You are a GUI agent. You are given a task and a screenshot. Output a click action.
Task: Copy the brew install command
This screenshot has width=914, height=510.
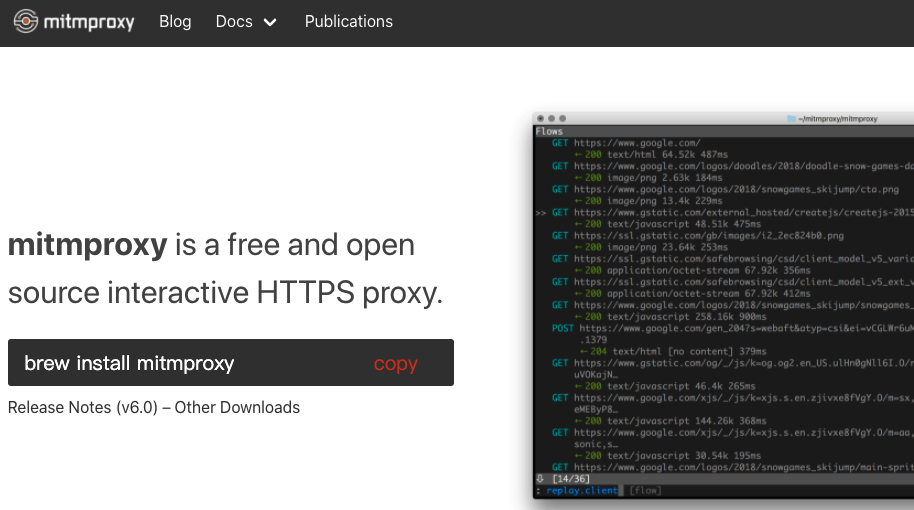395,363
